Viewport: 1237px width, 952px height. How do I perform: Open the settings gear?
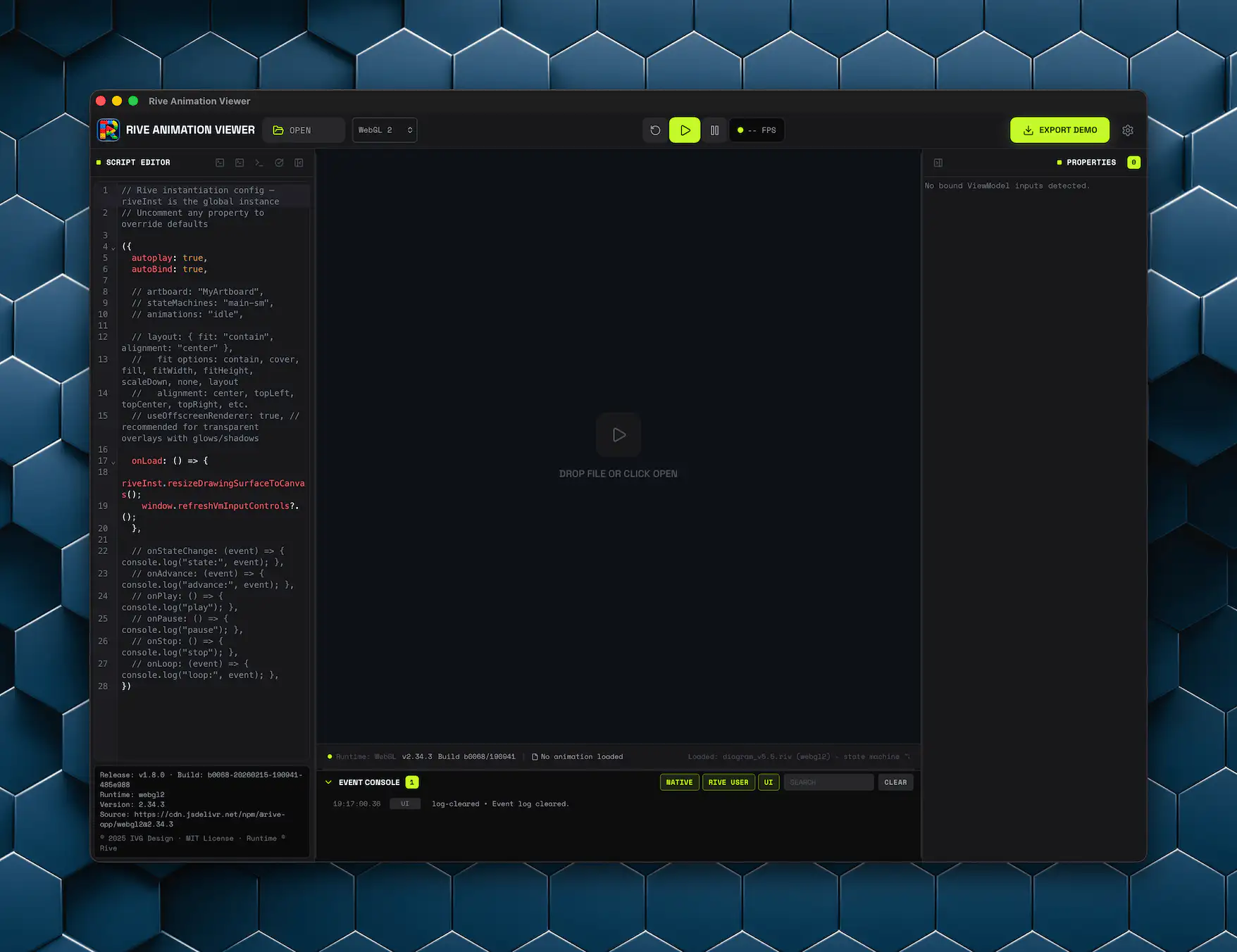[x=1128, y=130]
